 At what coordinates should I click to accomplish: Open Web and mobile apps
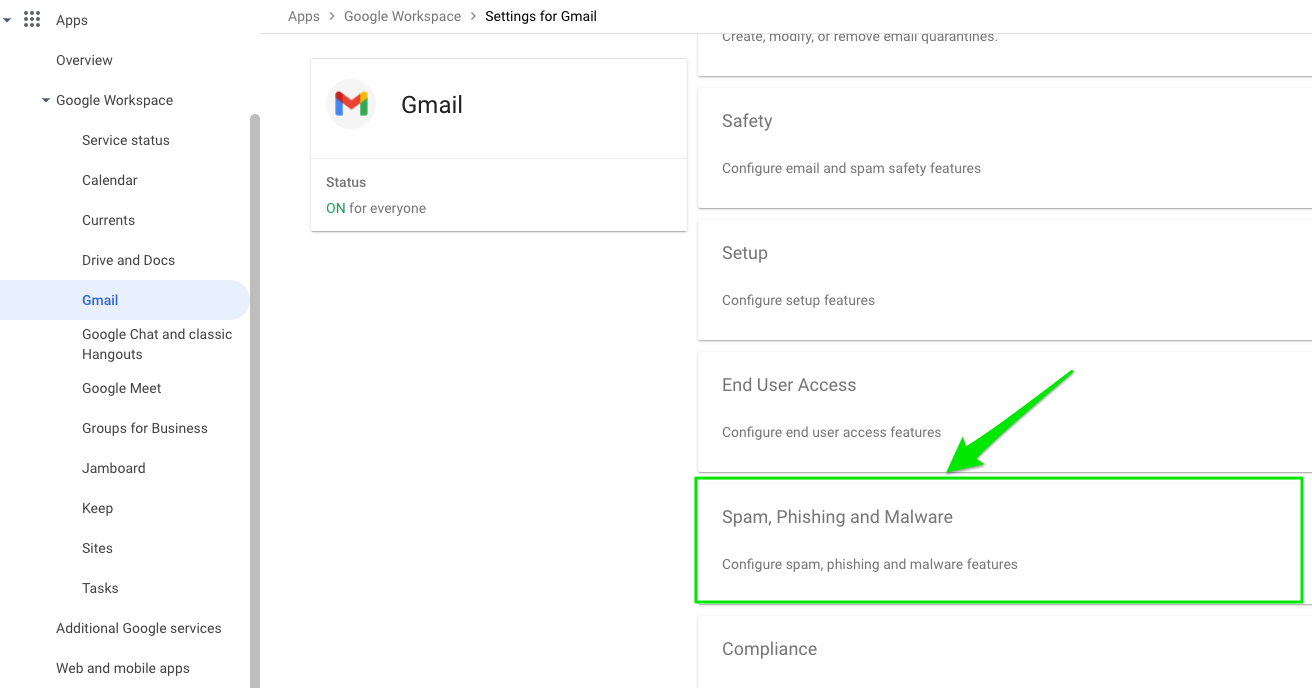click(123, 668)
